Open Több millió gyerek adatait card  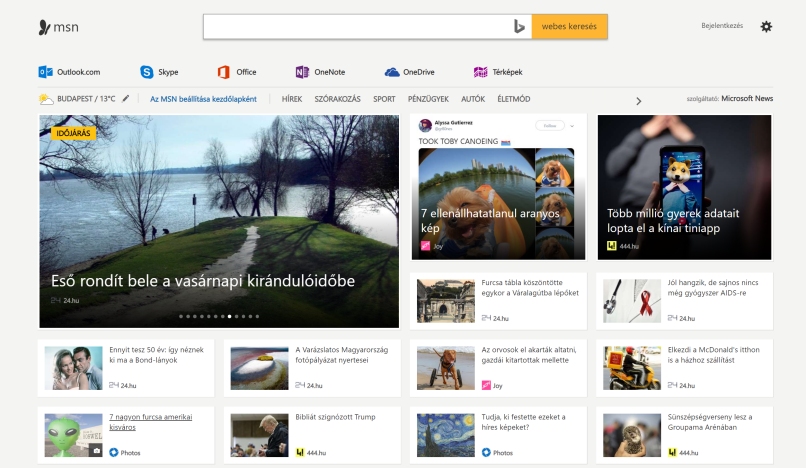pyautogui.click(x=684, y=187)
